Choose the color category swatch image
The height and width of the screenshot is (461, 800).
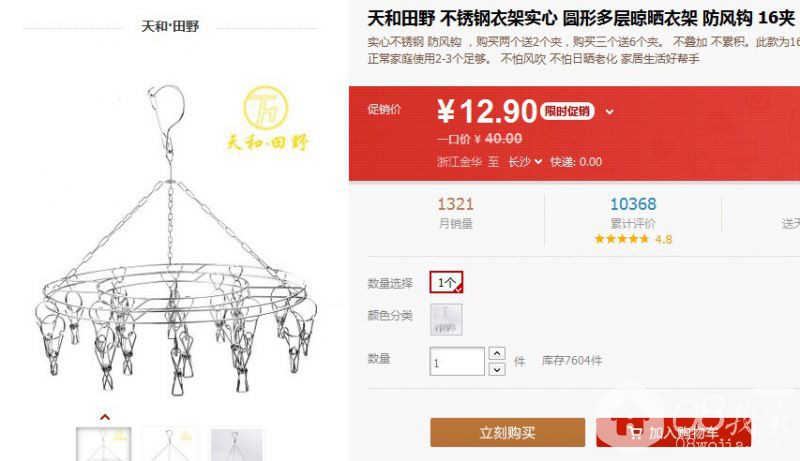click(x=446, y=319)
